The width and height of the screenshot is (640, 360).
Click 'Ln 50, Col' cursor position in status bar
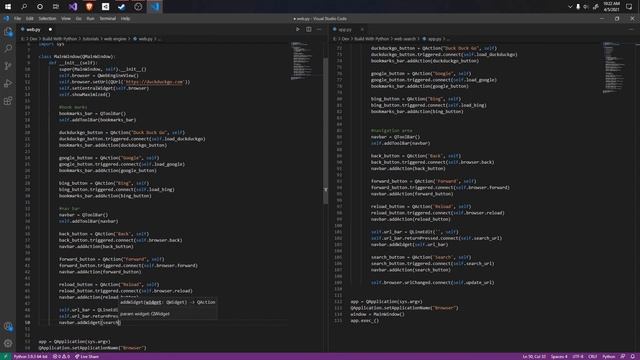(534, 357)
